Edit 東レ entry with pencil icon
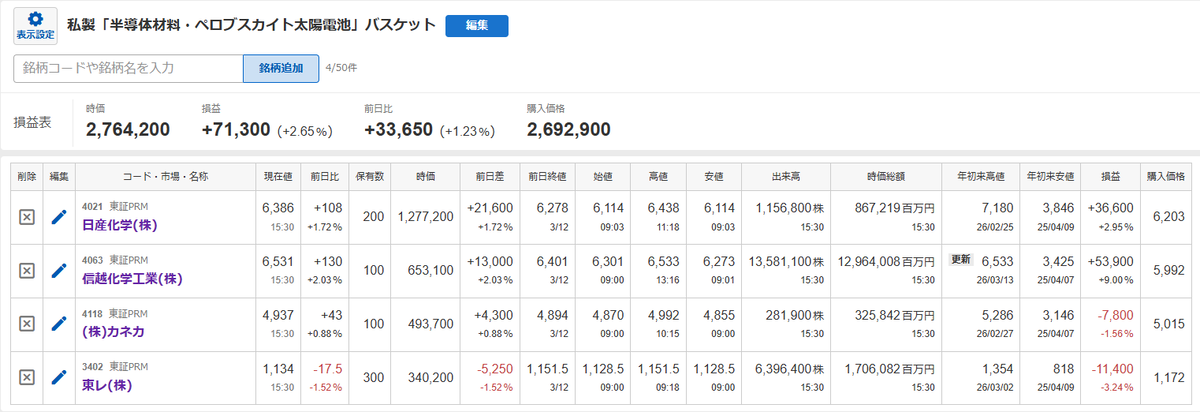This screenshot has width=1200, height=412. (59, 378)
